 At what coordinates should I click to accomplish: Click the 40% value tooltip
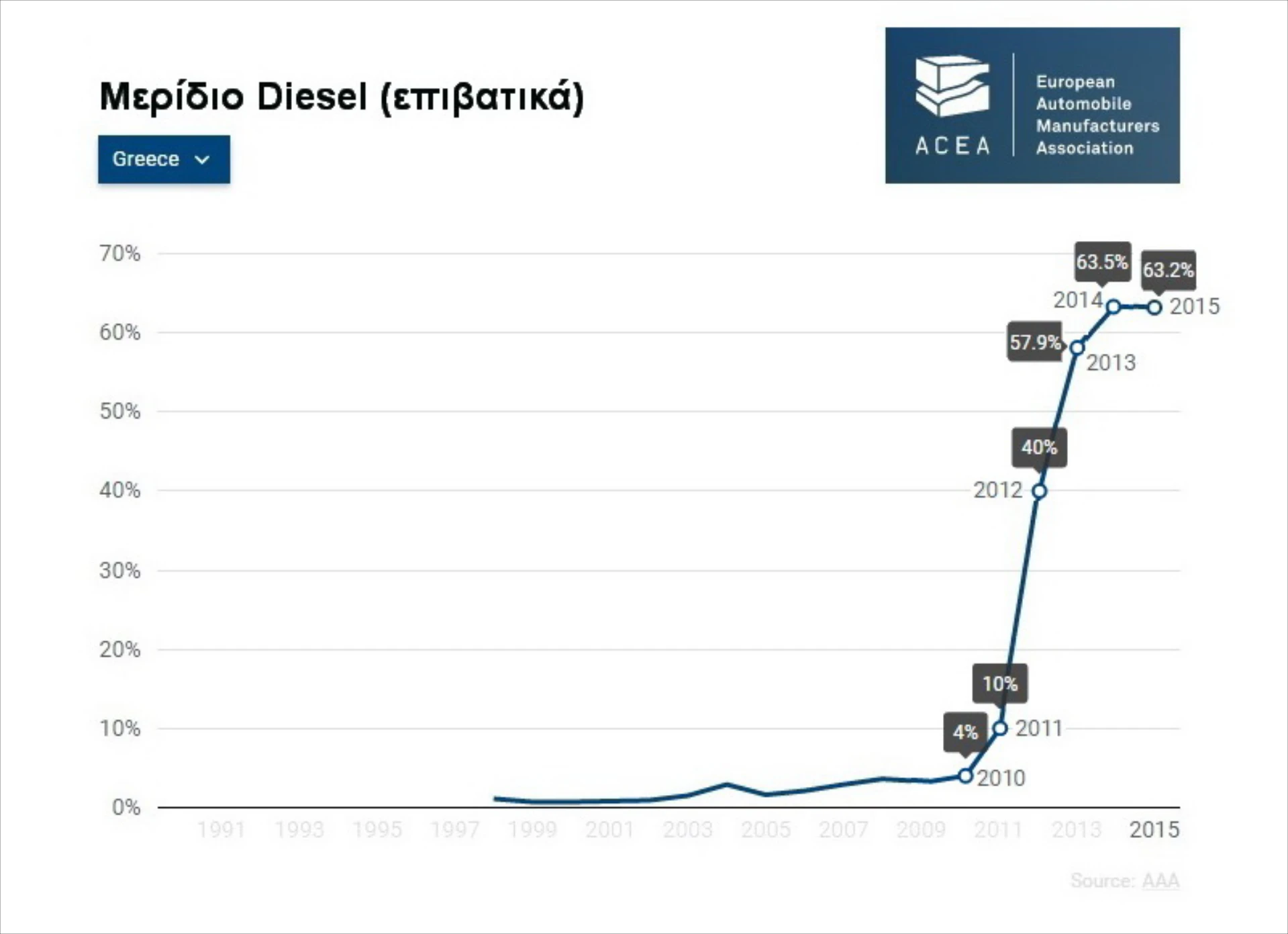pyautogui.click(x=1039, y=447)
